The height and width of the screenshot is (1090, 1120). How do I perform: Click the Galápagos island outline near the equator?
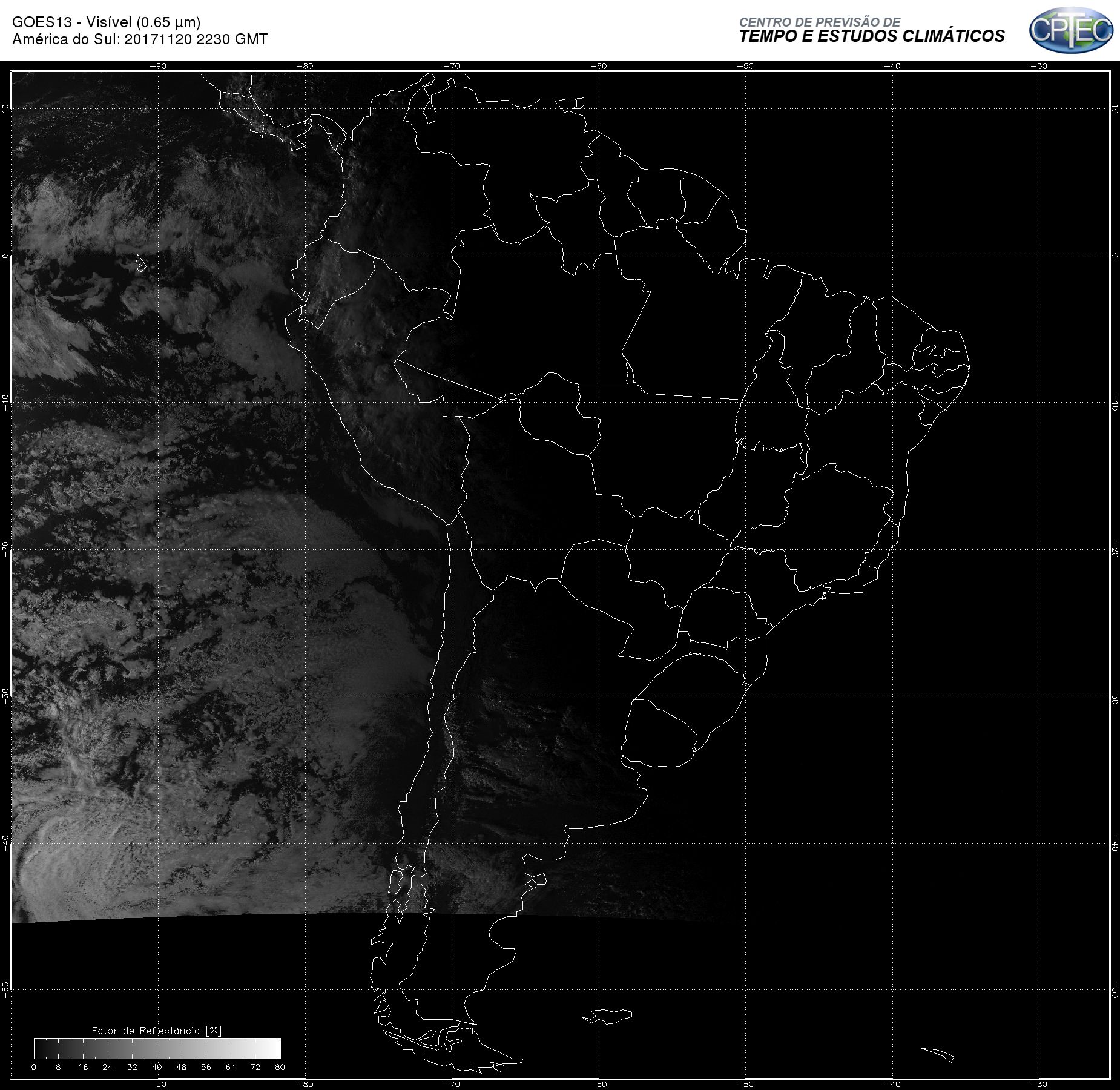[141, 263]
